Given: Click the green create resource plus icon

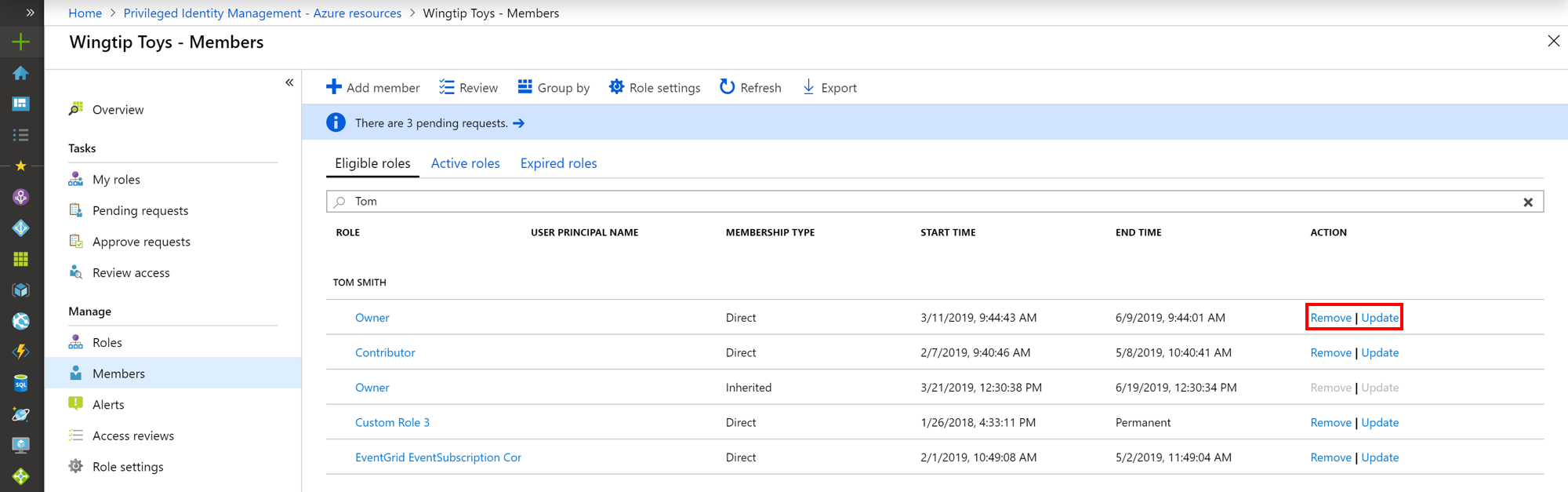Looking at the screenshot, I should (x=21, y=42).
